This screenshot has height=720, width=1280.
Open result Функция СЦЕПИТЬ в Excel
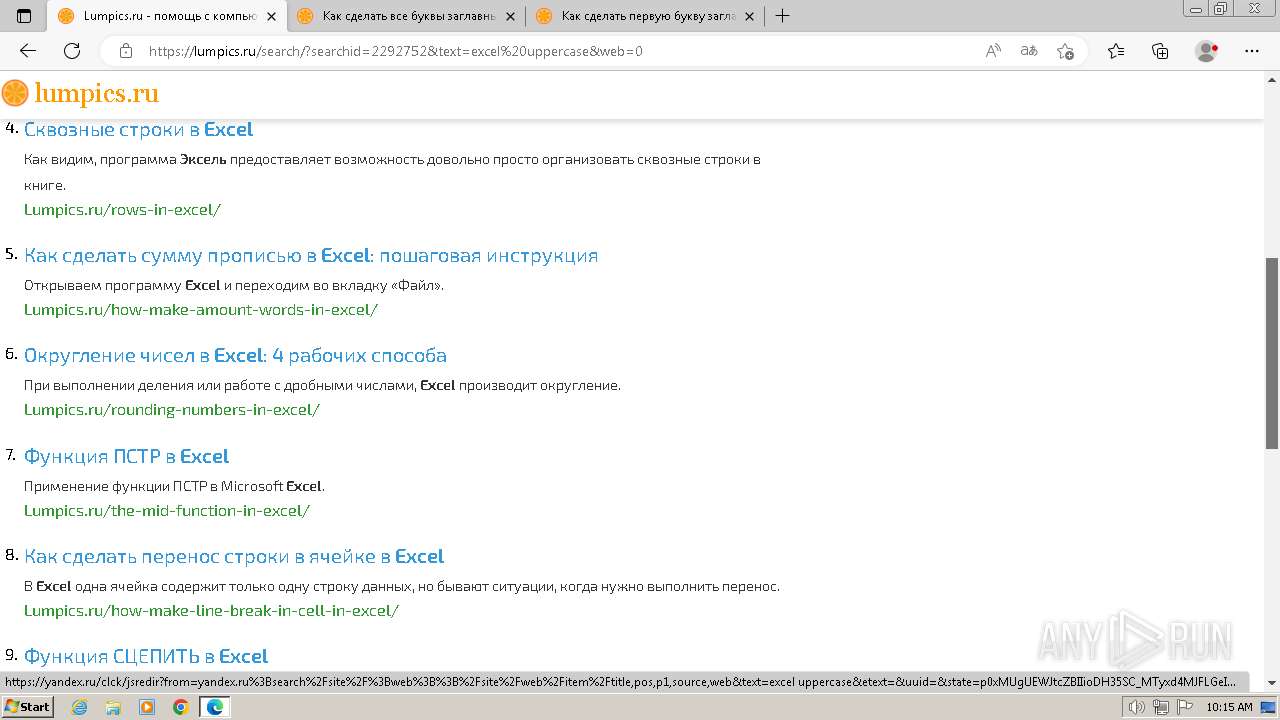146,656
